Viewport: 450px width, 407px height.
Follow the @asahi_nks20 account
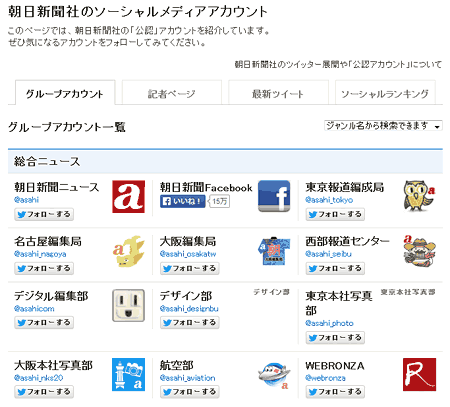[44, 392]
